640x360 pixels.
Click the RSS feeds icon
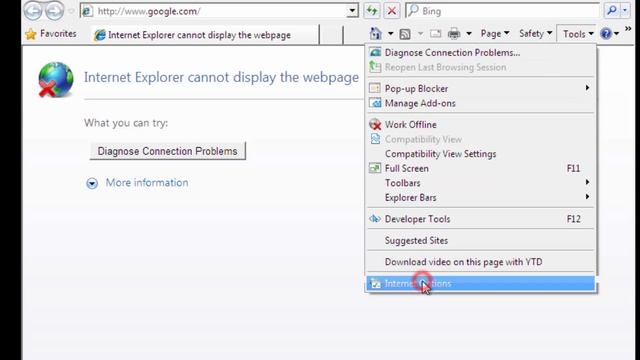click(x=405, y=34)
